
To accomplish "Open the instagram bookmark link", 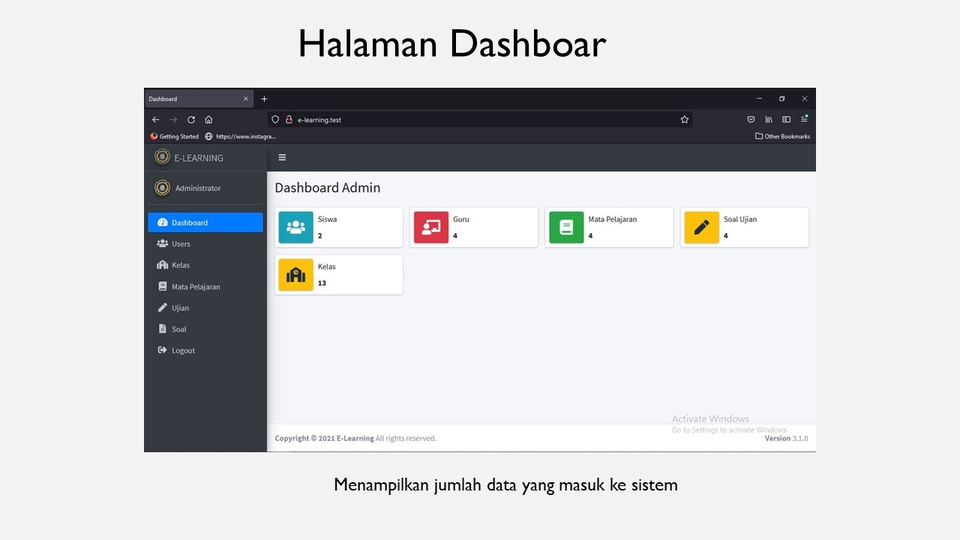I will click(241, 137).
